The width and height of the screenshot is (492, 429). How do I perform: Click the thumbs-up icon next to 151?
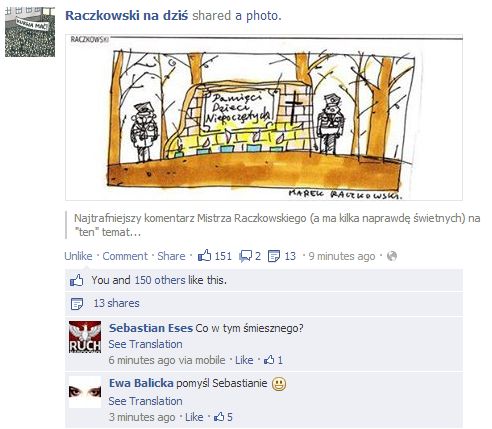click(204, 256)
